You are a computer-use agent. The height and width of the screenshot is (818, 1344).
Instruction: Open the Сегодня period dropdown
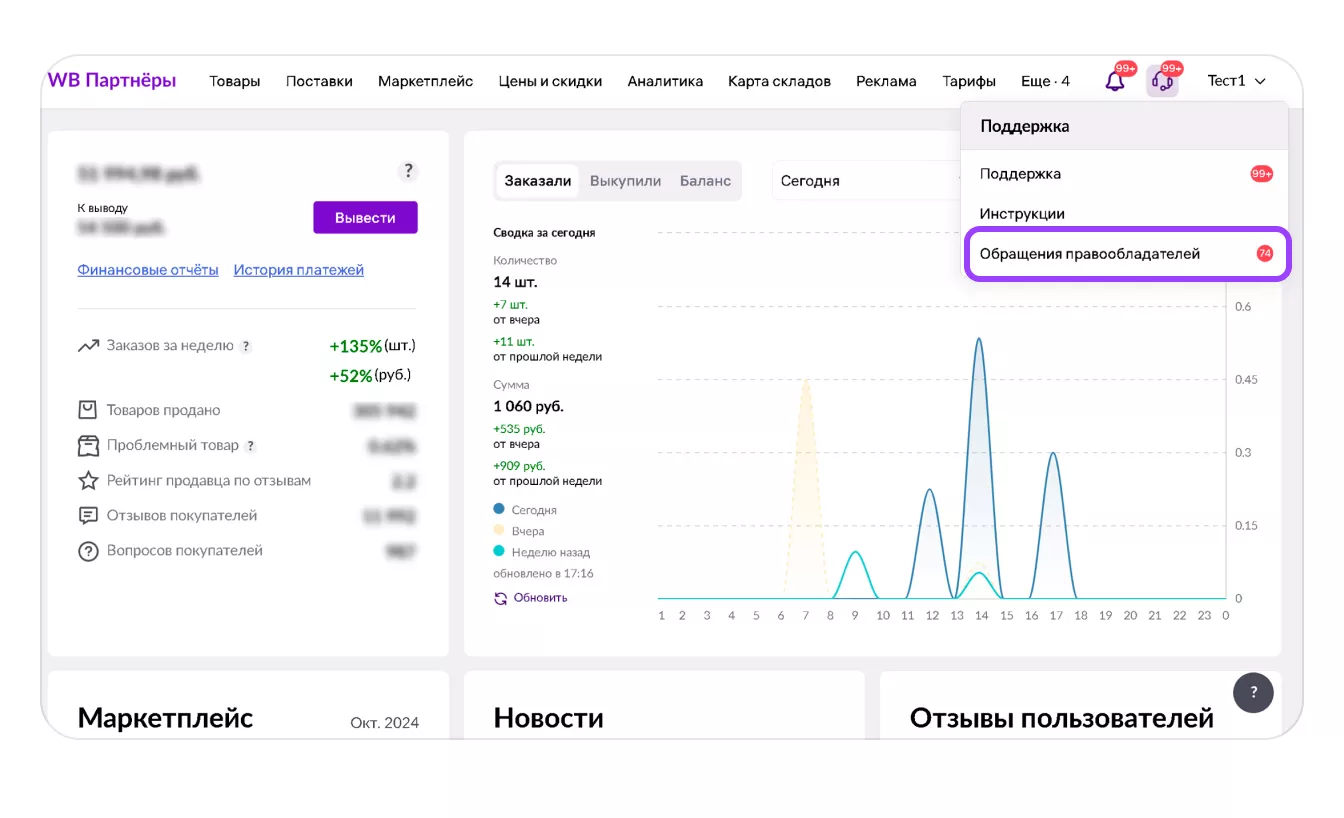[x=868, y=181]
